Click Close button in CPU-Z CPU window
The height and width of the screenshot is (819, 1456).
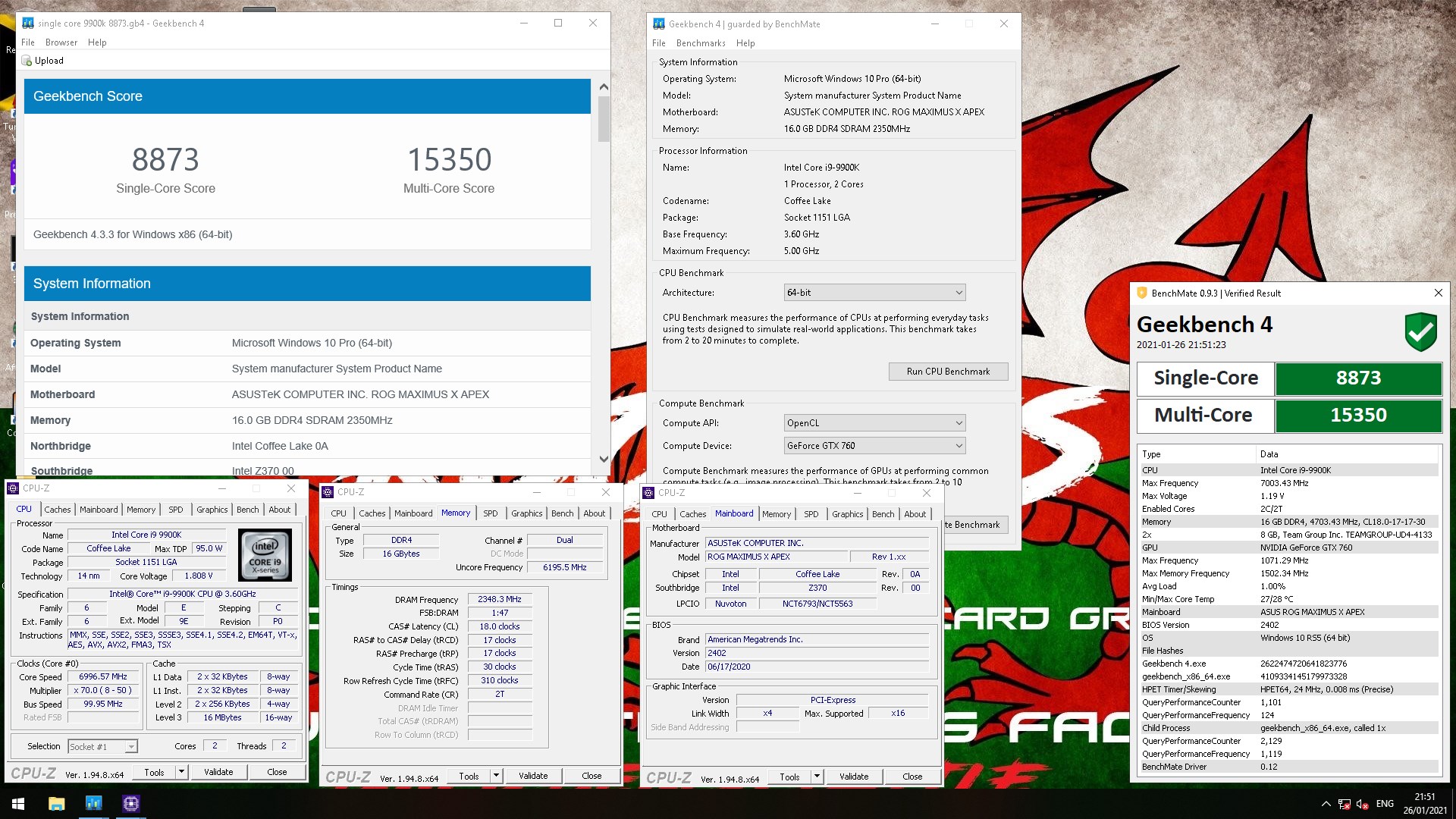coord(277,772)
